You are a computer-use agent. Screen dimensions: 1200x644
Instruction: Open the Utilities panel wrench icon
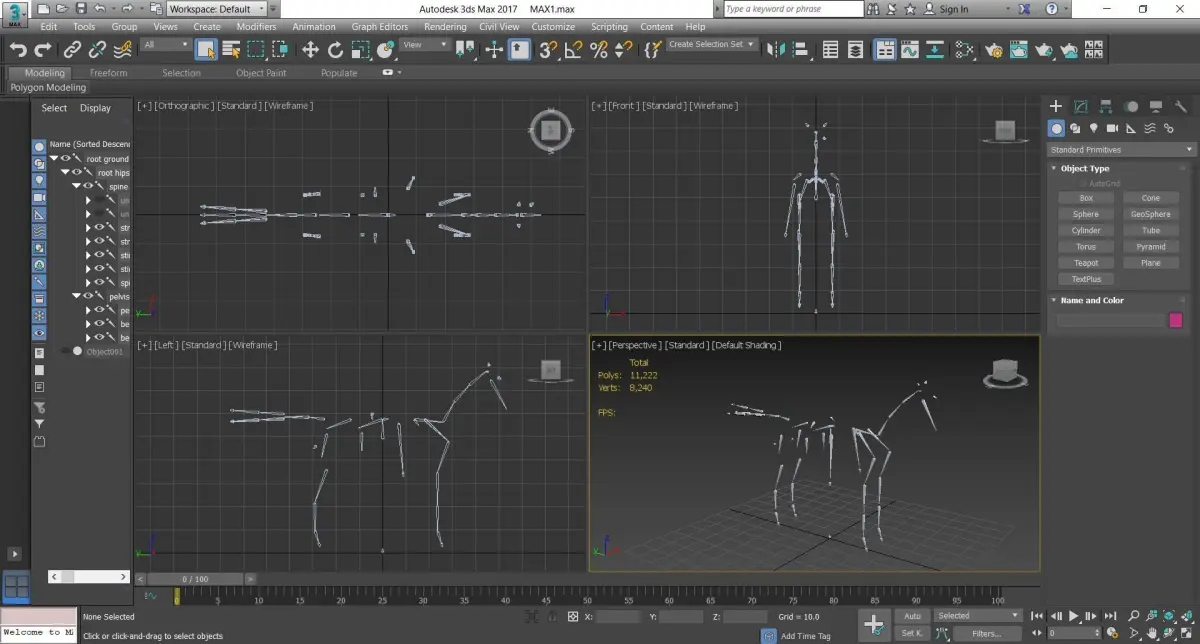(x=1181, y=106)
